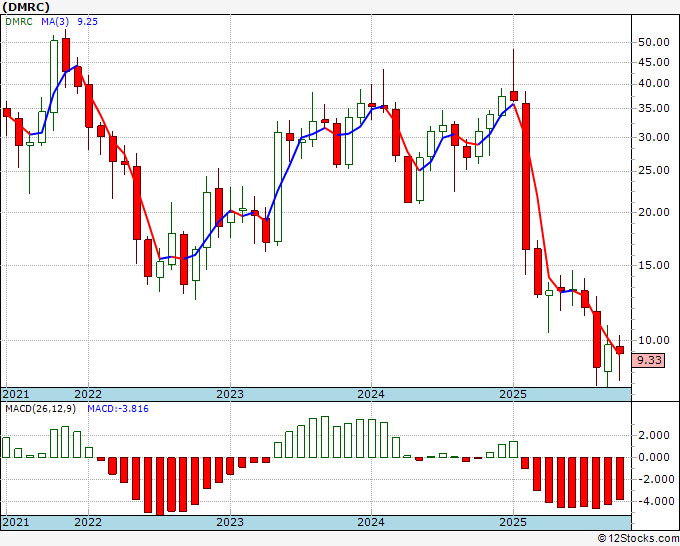The image size is (680, 546).
Task: Click 2022 on the price chart time axis
Action: click(x=88, y=394)
